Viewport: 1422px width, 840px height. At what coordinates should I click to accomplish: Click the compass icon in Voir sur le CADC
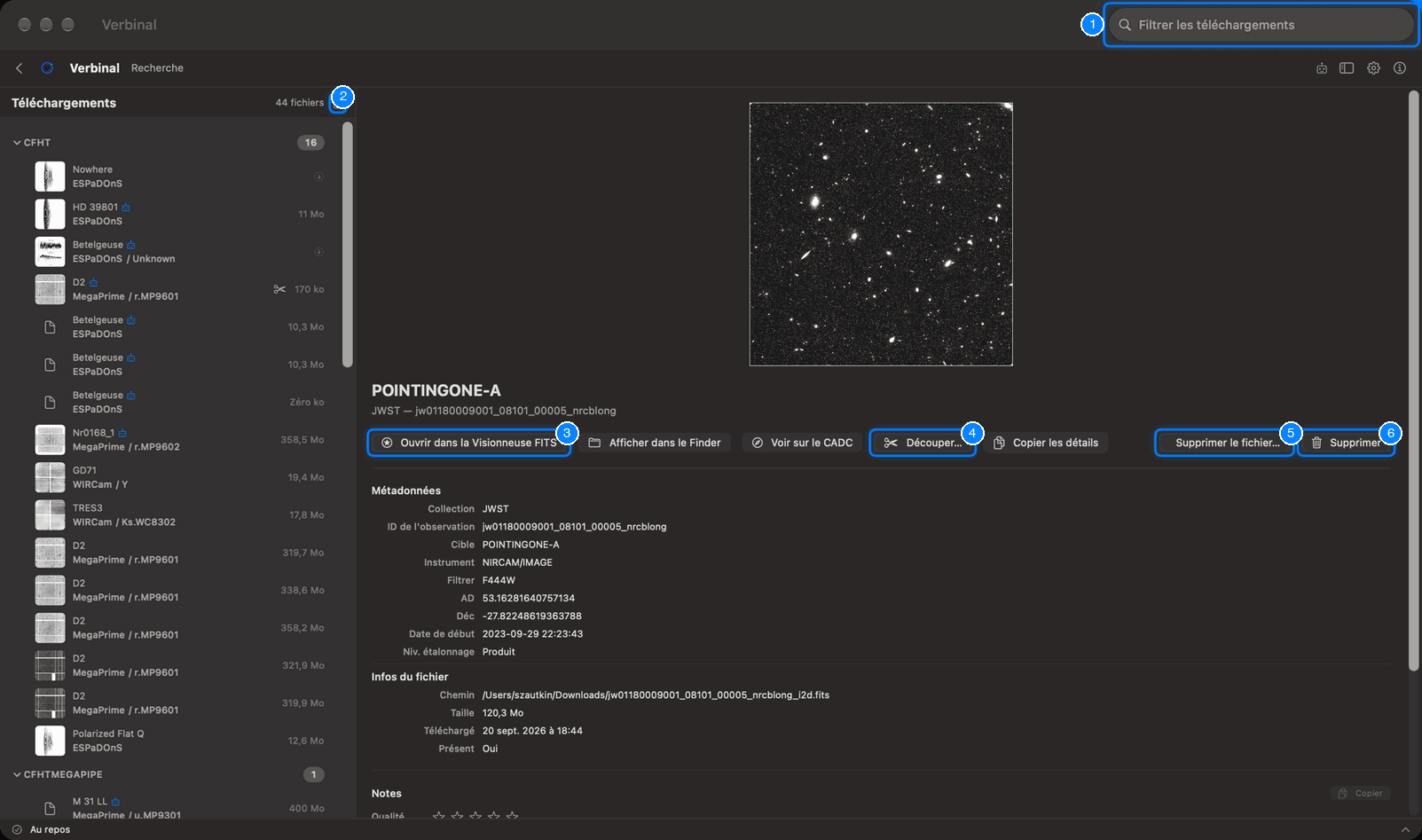pos(758,443)
